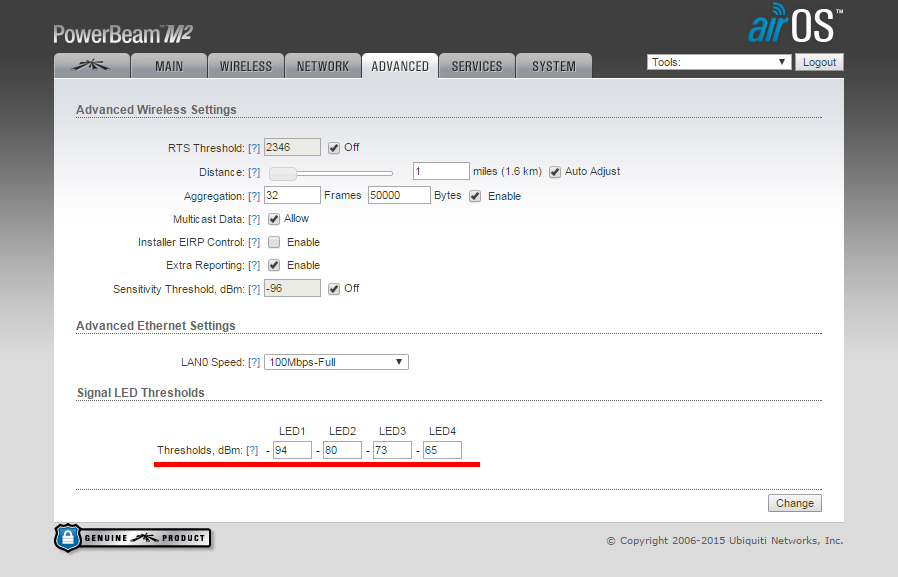Click the PowerBeam M2 product title
This screenshot has width=898, height=577.
pos(123,34)
